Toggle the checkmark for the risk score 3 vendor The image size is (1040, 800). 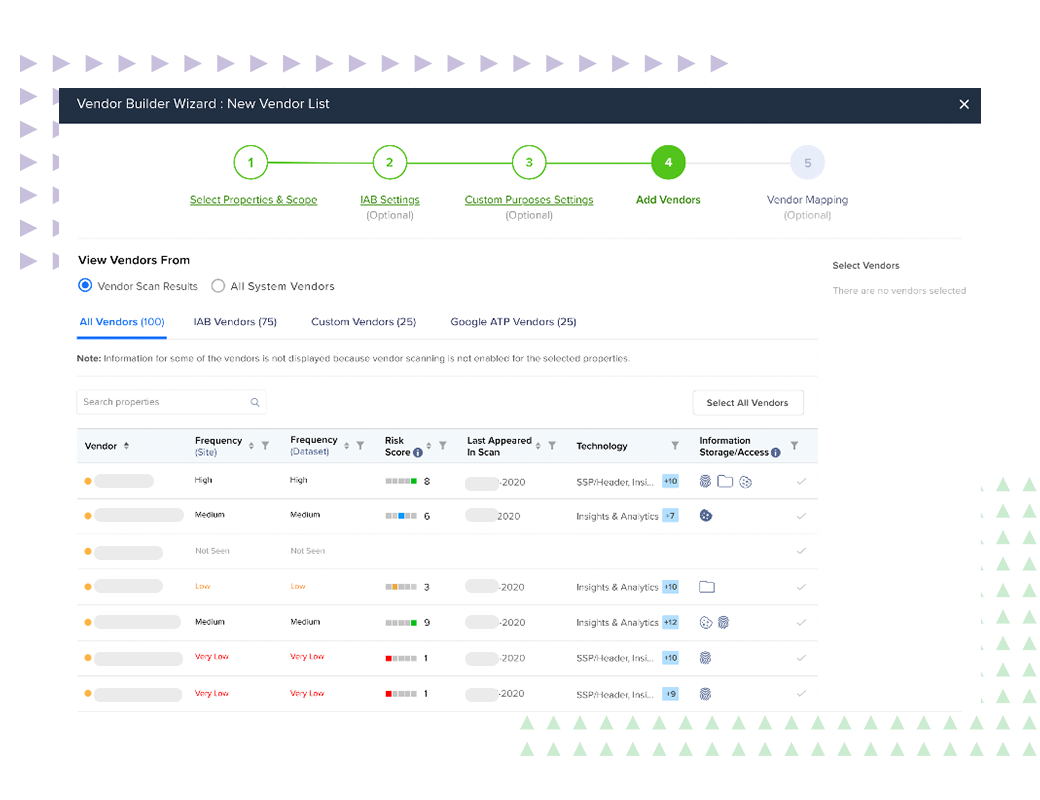pos(801,586)
